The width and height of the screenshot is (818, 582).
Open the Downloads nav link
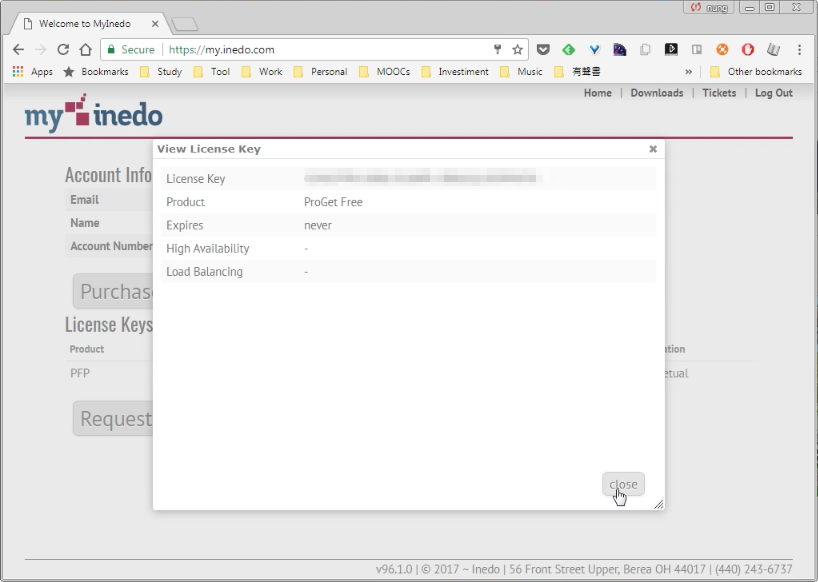[x=657, y=93]
